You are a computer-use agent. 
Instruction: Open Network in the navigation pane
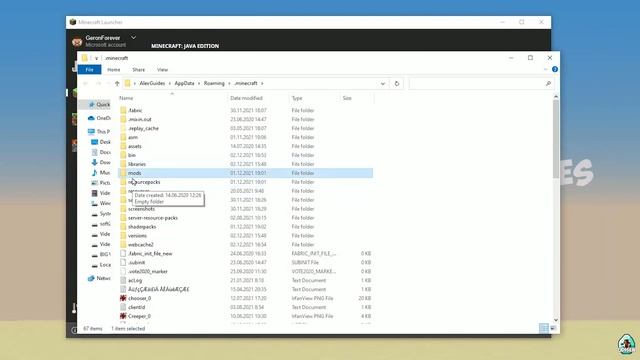coord(99,278)
